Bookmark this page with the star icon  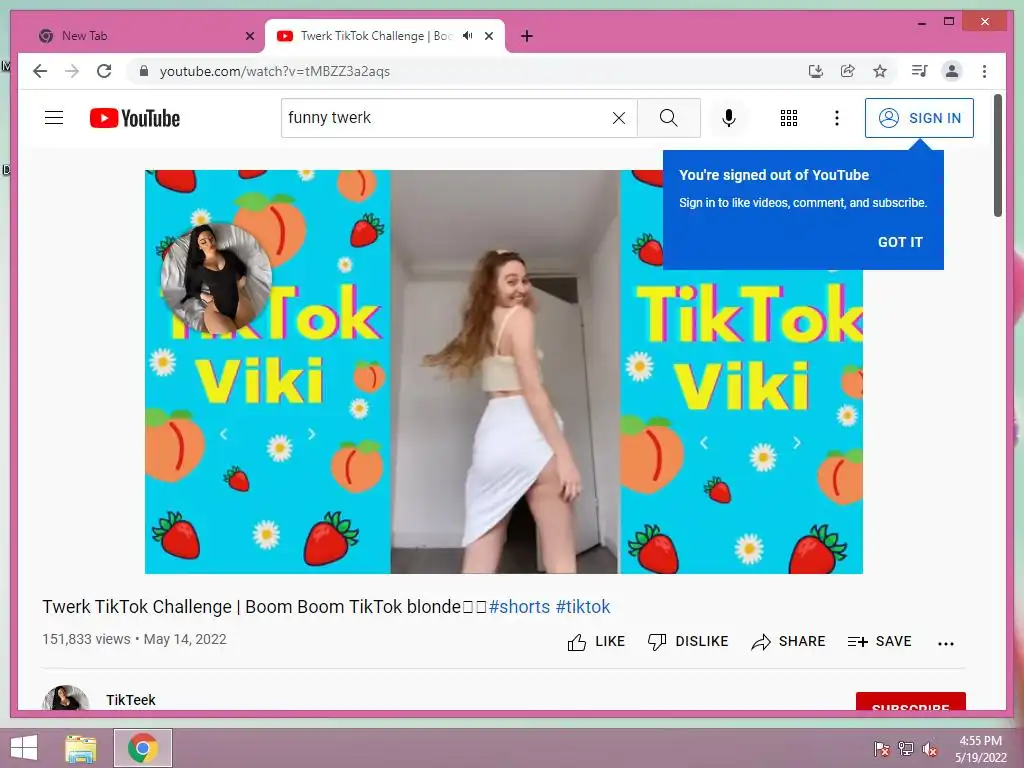[x=880, y=71]
